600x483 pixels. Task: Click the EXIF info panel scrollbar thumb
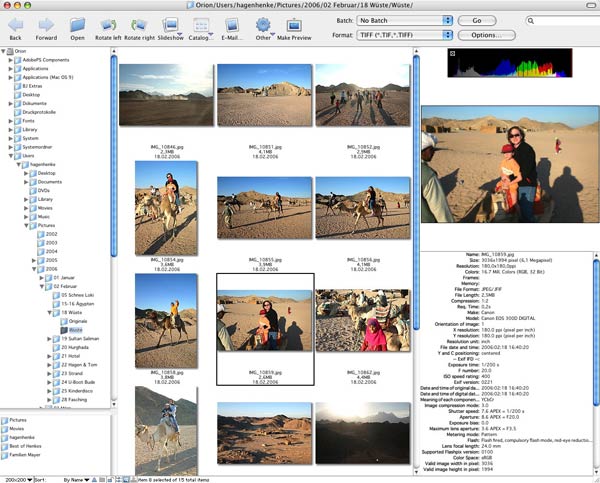coord(596,332)
